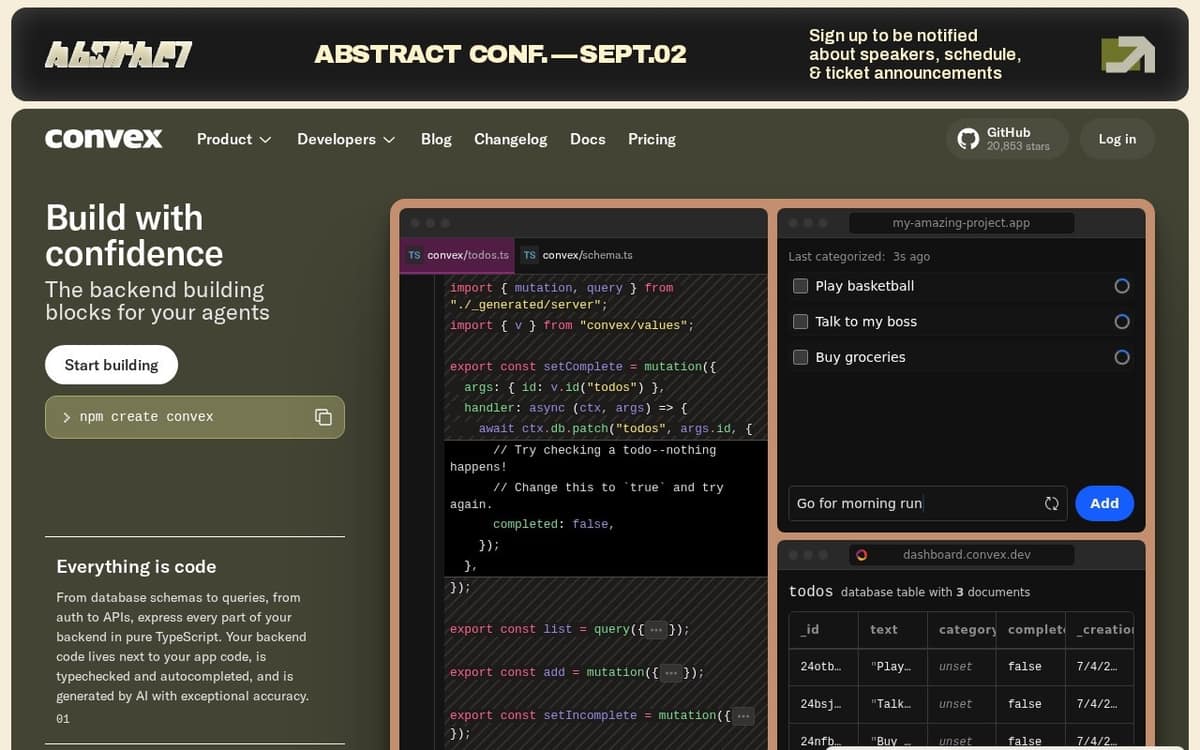
Task: Click the 24otb… id cell
Action: pyautogui.click(x=824, y=667)
